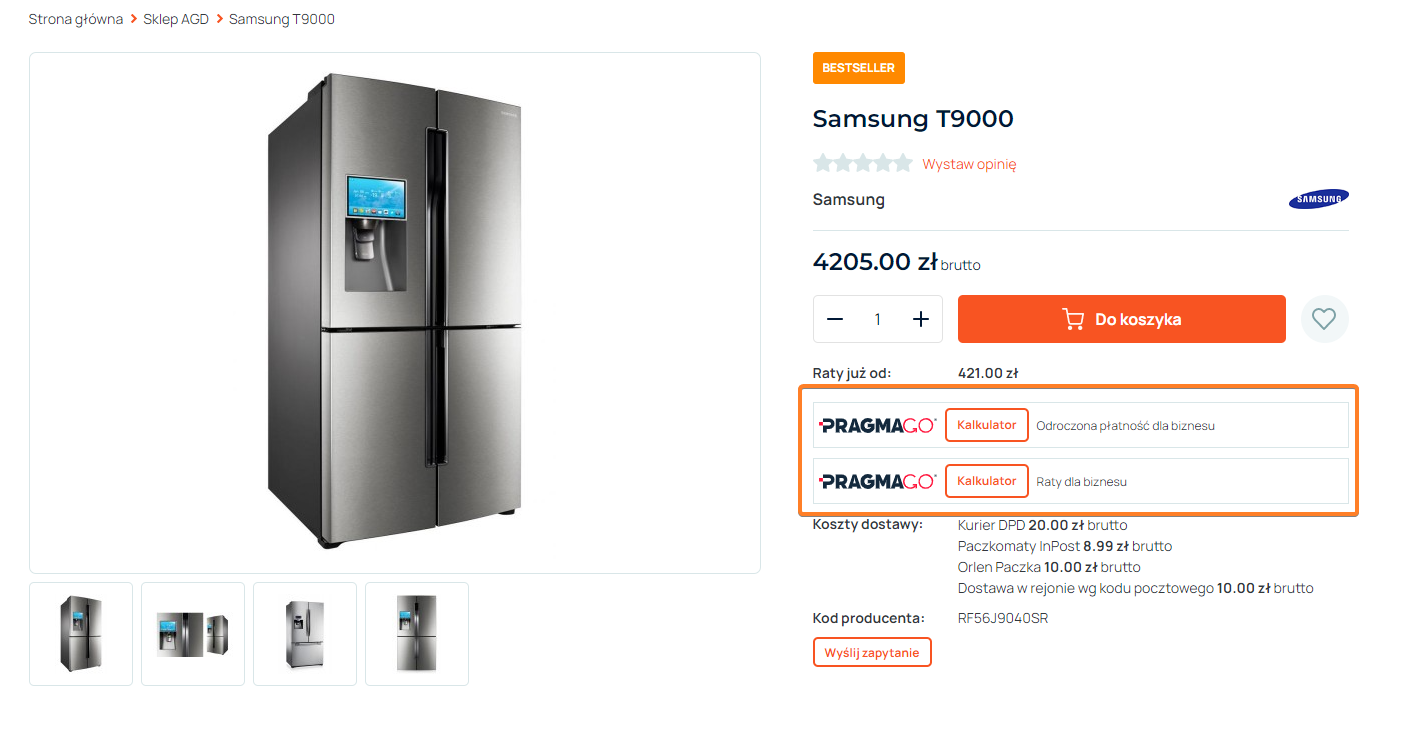
Task: Open Kalkulator for Raty dla biznesu
Action: coord(986,481)
